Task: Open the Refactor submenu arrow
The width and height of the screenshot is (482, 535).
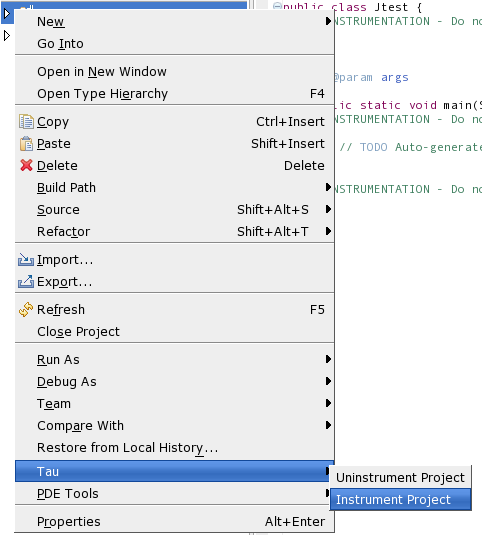Action: (x=328, y=231)
